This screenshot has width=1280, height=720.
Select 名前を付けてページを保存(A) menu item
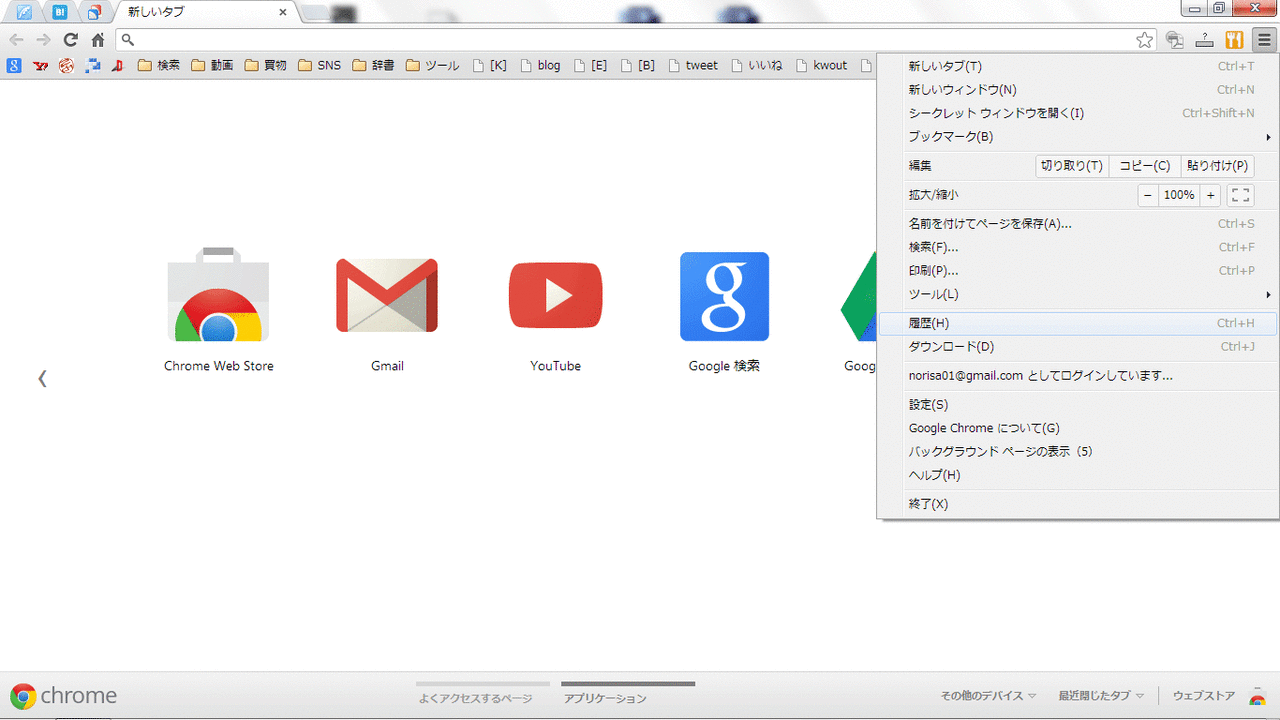pos(1078,224)
